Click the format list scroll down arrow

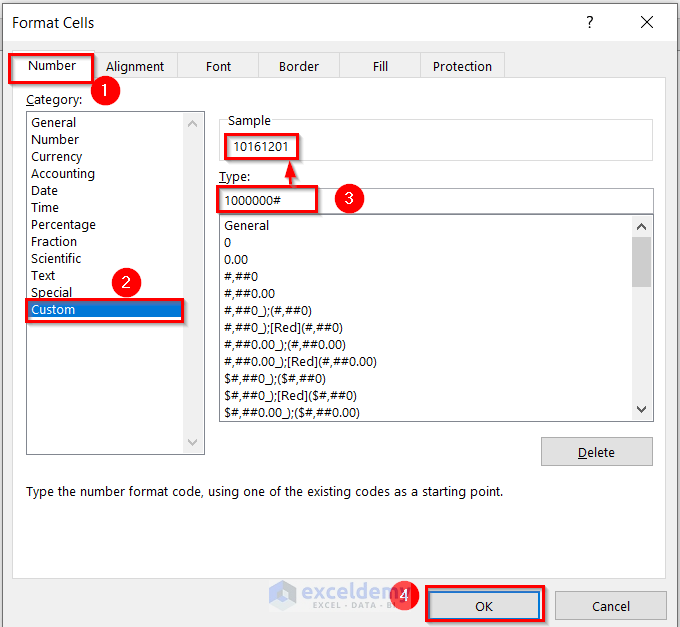point(641,409)
